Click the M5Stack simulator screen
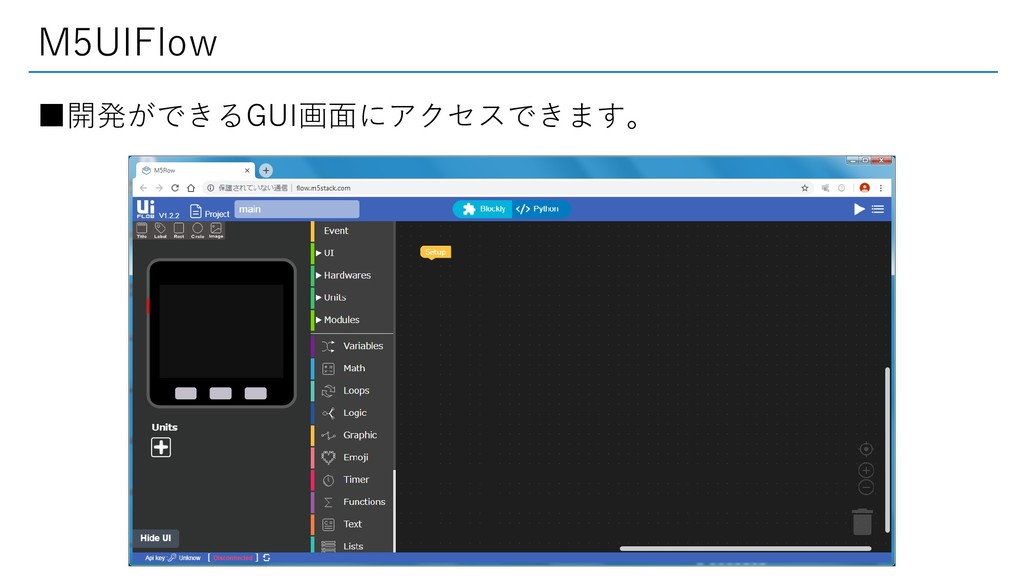 pyautogui.click(x=221, y=330)
